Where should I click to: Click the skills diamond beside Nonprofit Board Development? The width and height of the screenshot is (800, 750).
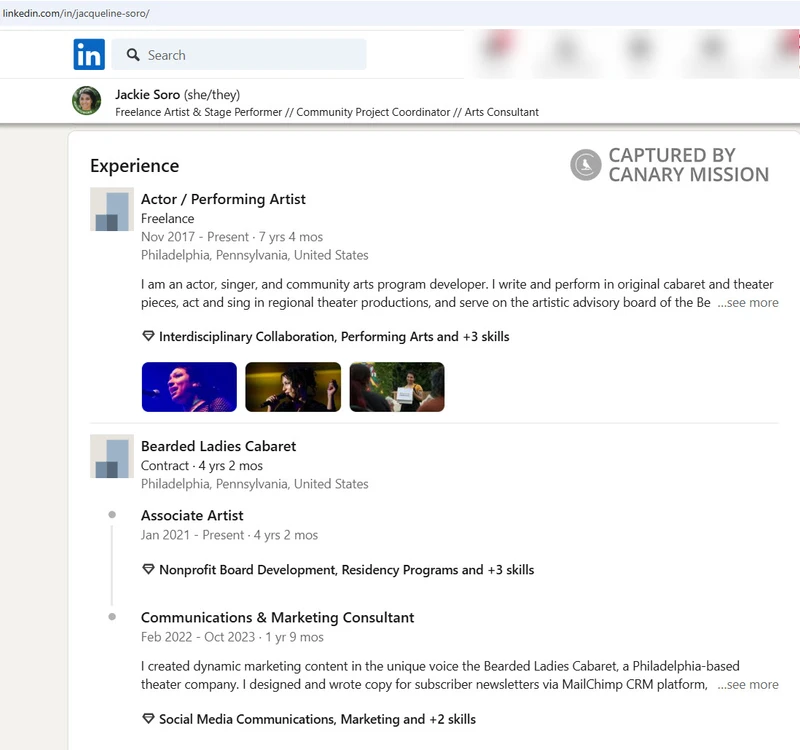pos(148,569)
